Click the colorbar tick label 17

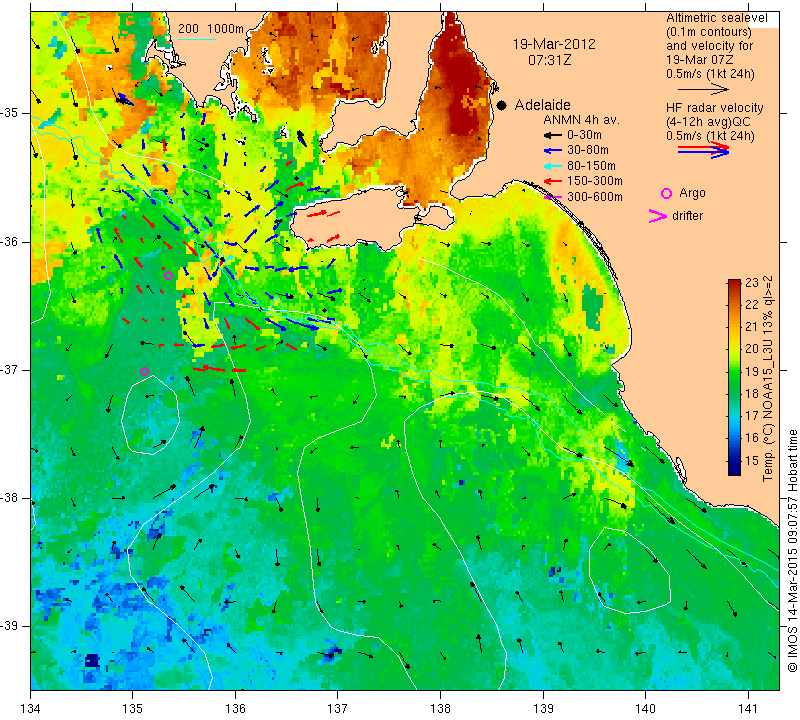752,416
